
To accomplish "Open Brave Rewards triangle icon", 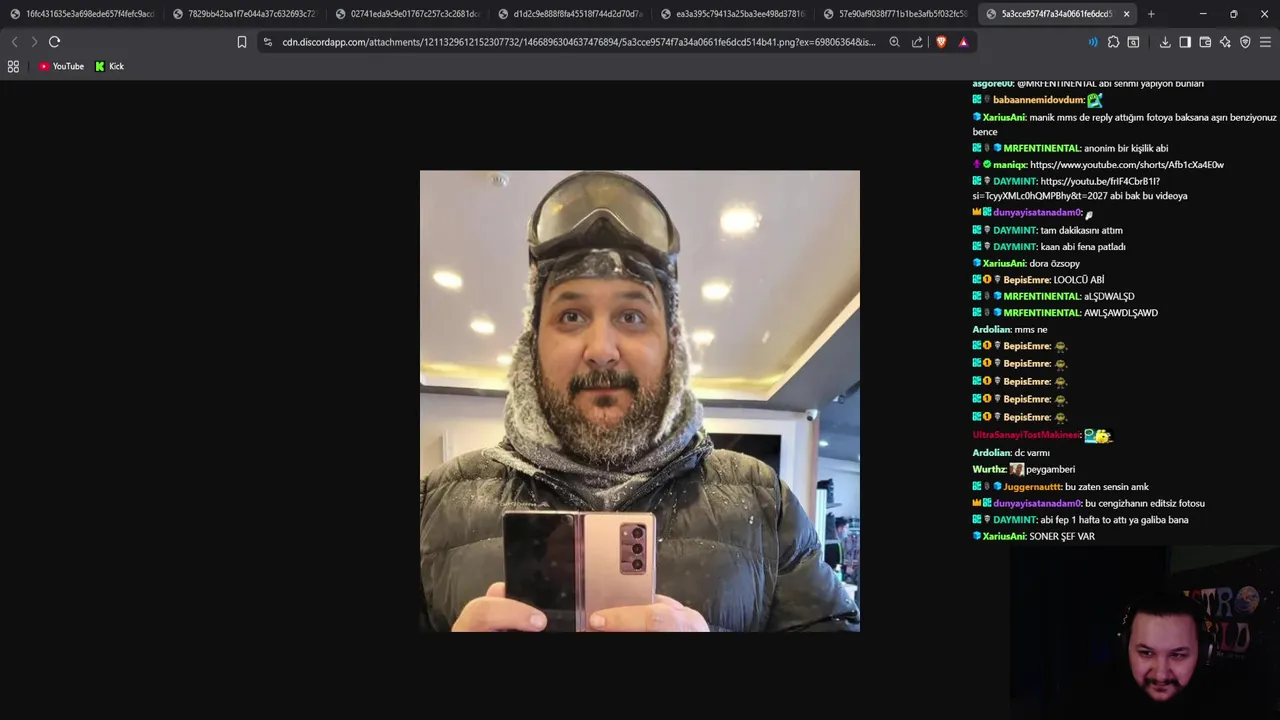I will click(963, 42).
